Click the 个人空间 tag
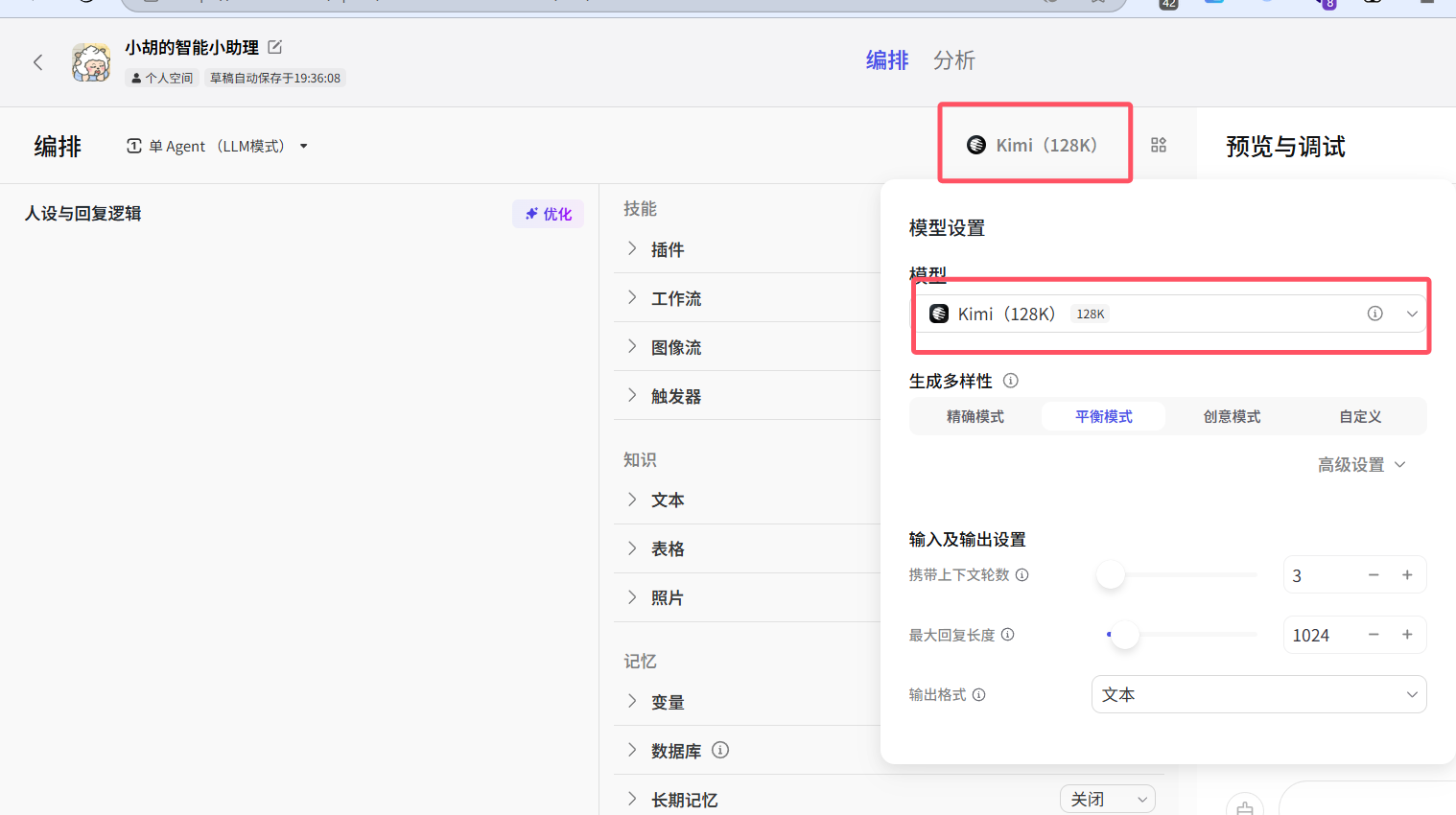1456x815 pixels. (162, 78)
